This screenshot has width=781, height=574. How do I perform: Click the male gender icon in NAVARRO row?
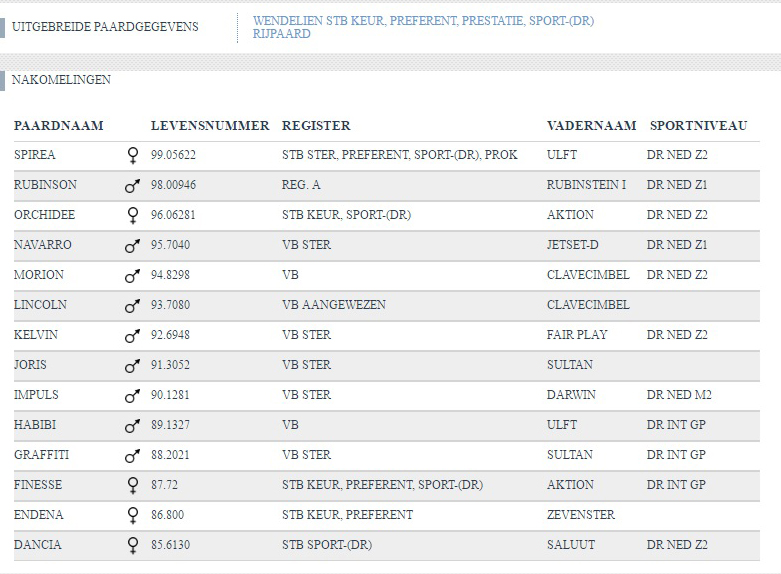(x=132, y=246)
